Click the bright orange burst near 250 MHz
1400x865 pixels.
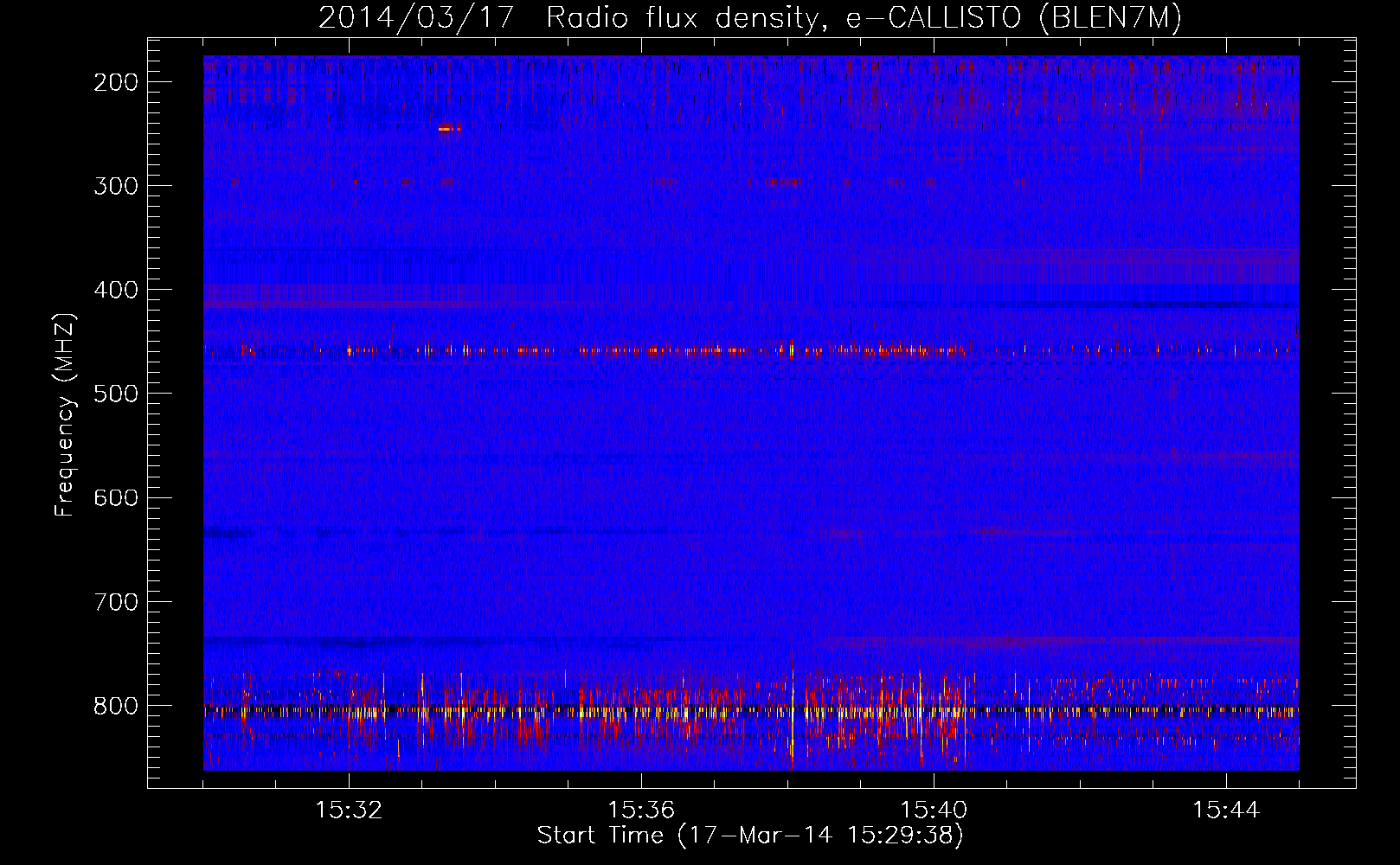449,129
